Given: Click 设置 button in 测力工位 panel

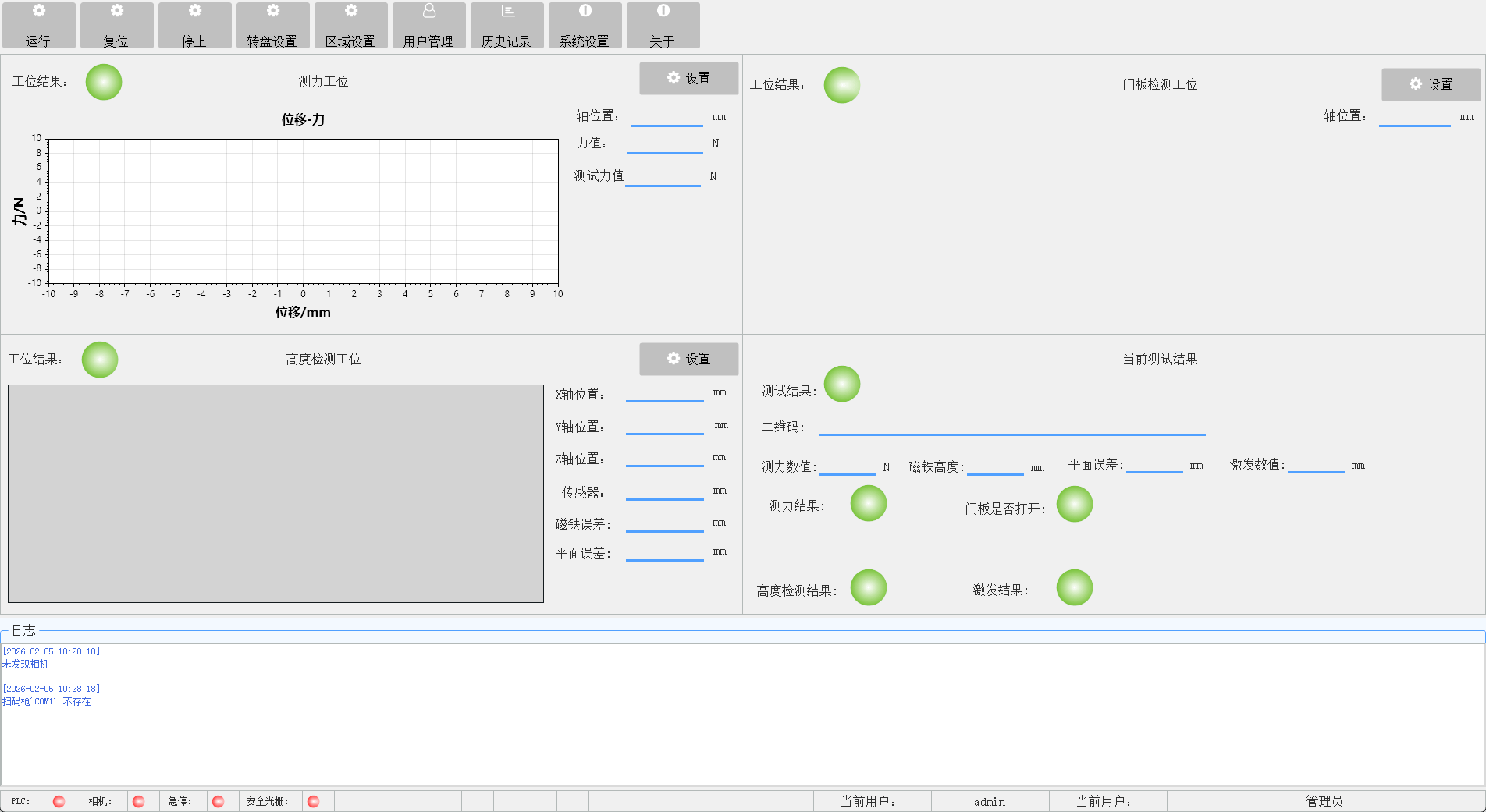Looking at the screenshot, I should pos(688,78).
